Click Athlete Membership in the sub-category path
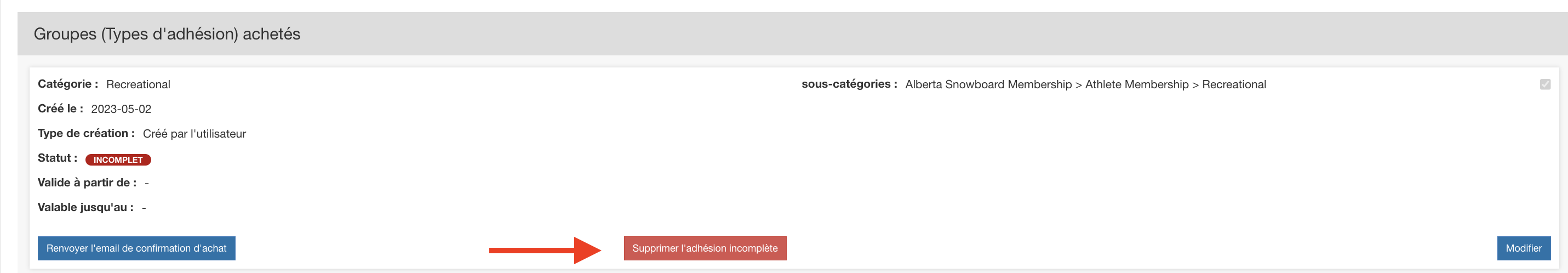 pos(1136,85)
